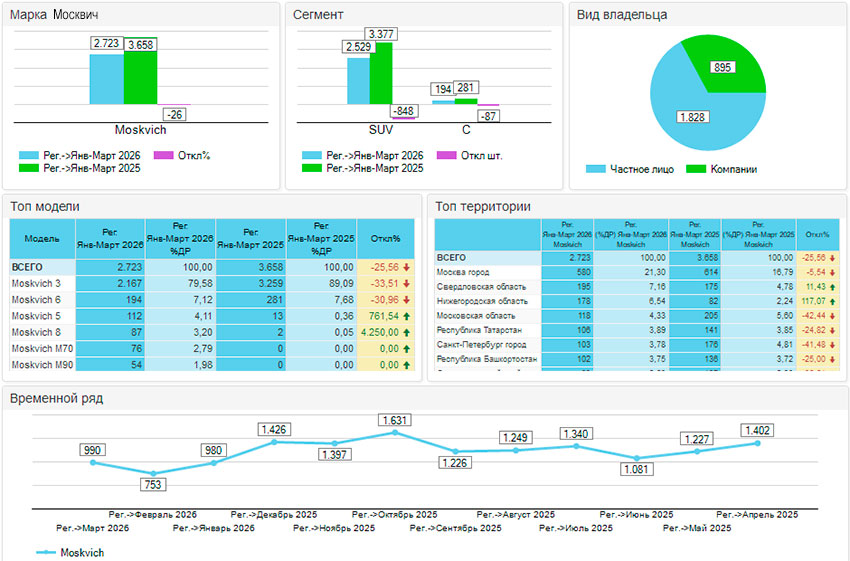Click green arrow in Свердловская область row
850x561 pixels.
point(833,286)
